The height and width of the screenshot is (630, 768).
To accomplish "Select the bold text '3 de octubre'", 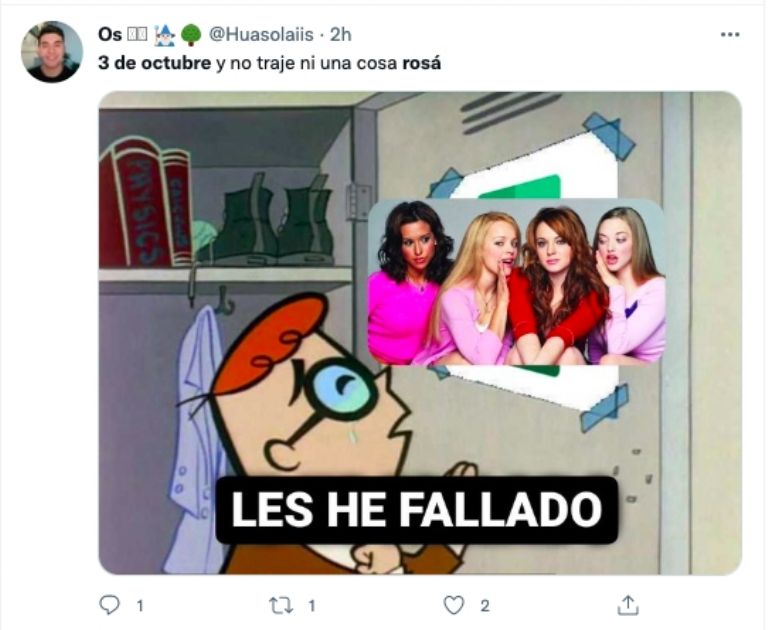I will [x=154, y=63].
